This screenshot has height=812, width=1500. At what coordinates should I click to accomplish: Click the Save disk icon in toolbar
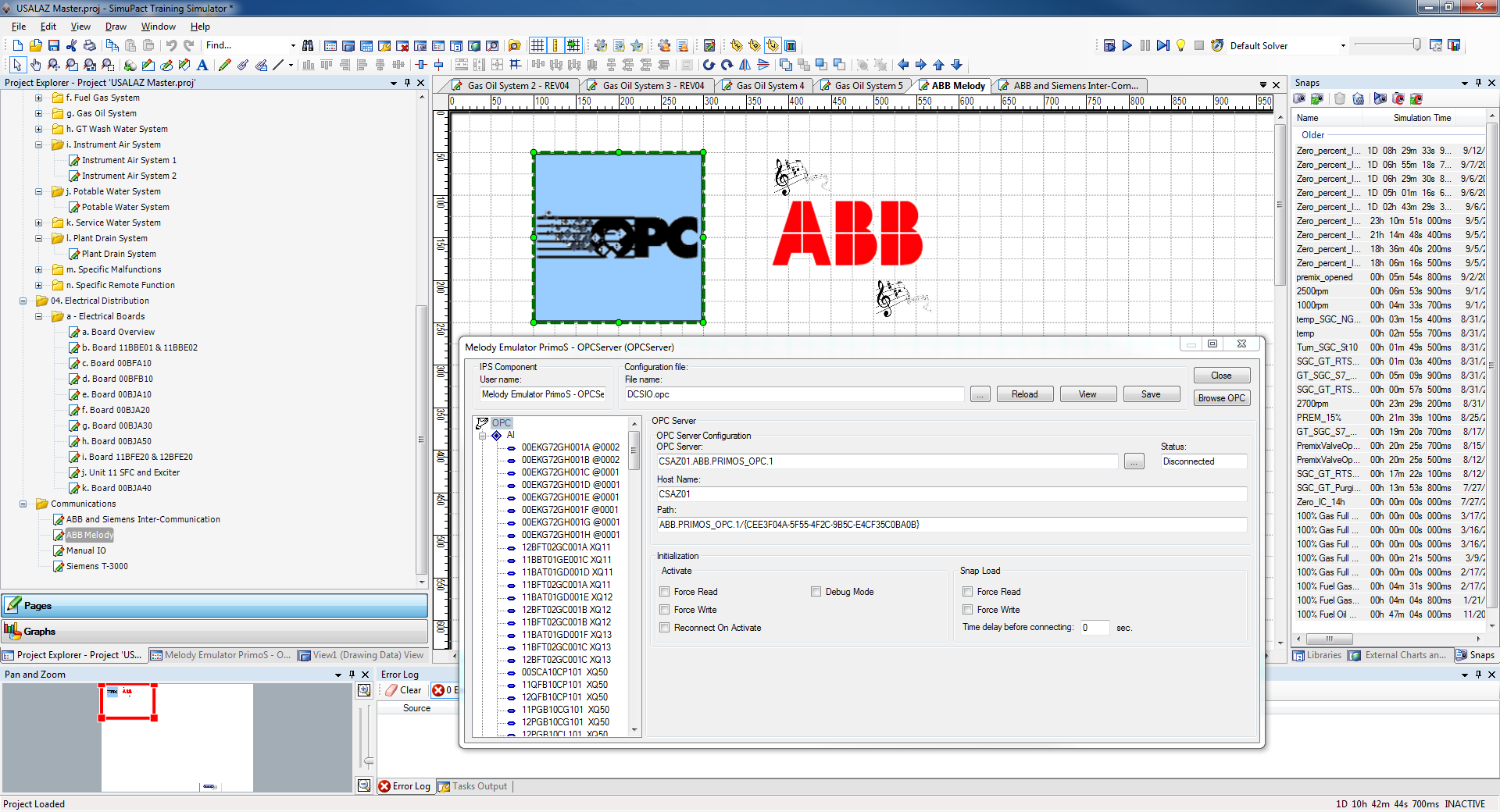coord(54,45)
